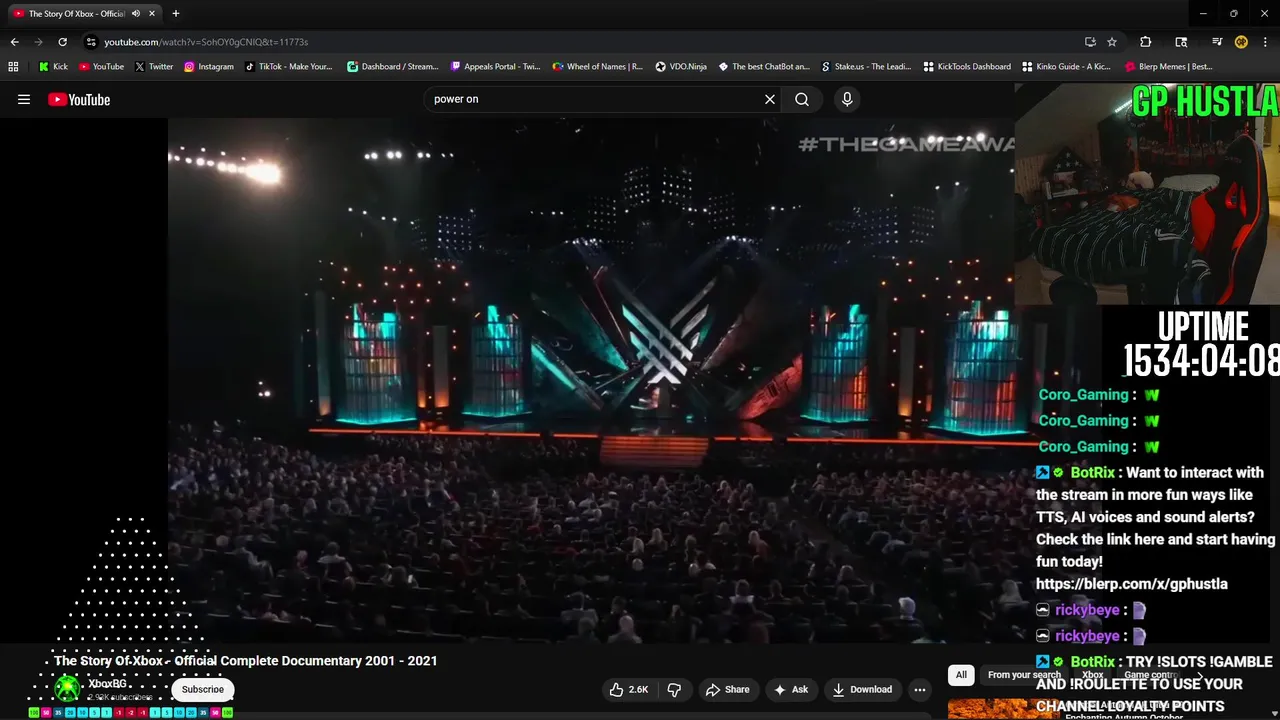
Task: Run search with the magnifier icon
Action: [802, 99]
